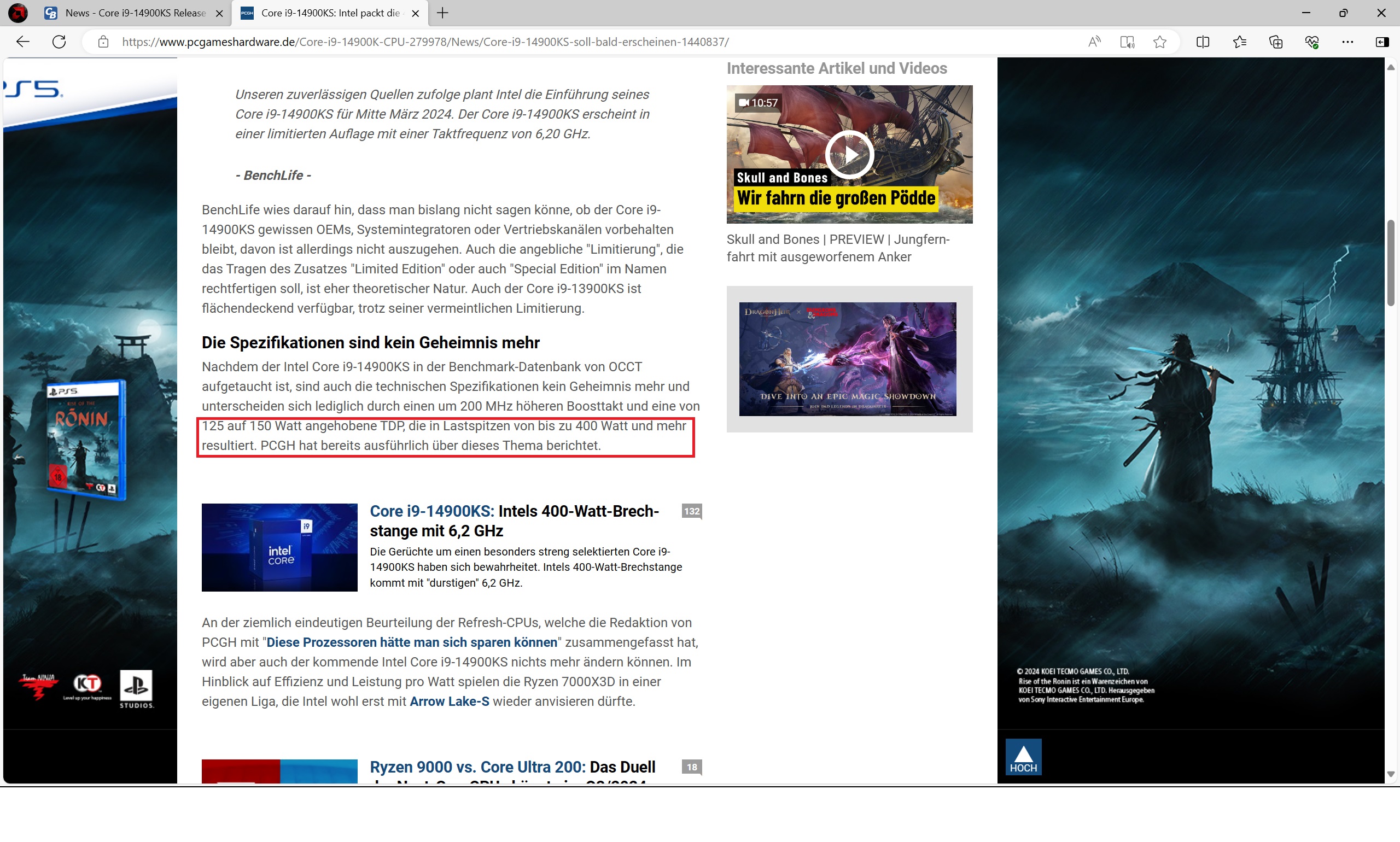1400x842 pixels.
Task: Open a new browser tab
Action: [x=442, y=13]
